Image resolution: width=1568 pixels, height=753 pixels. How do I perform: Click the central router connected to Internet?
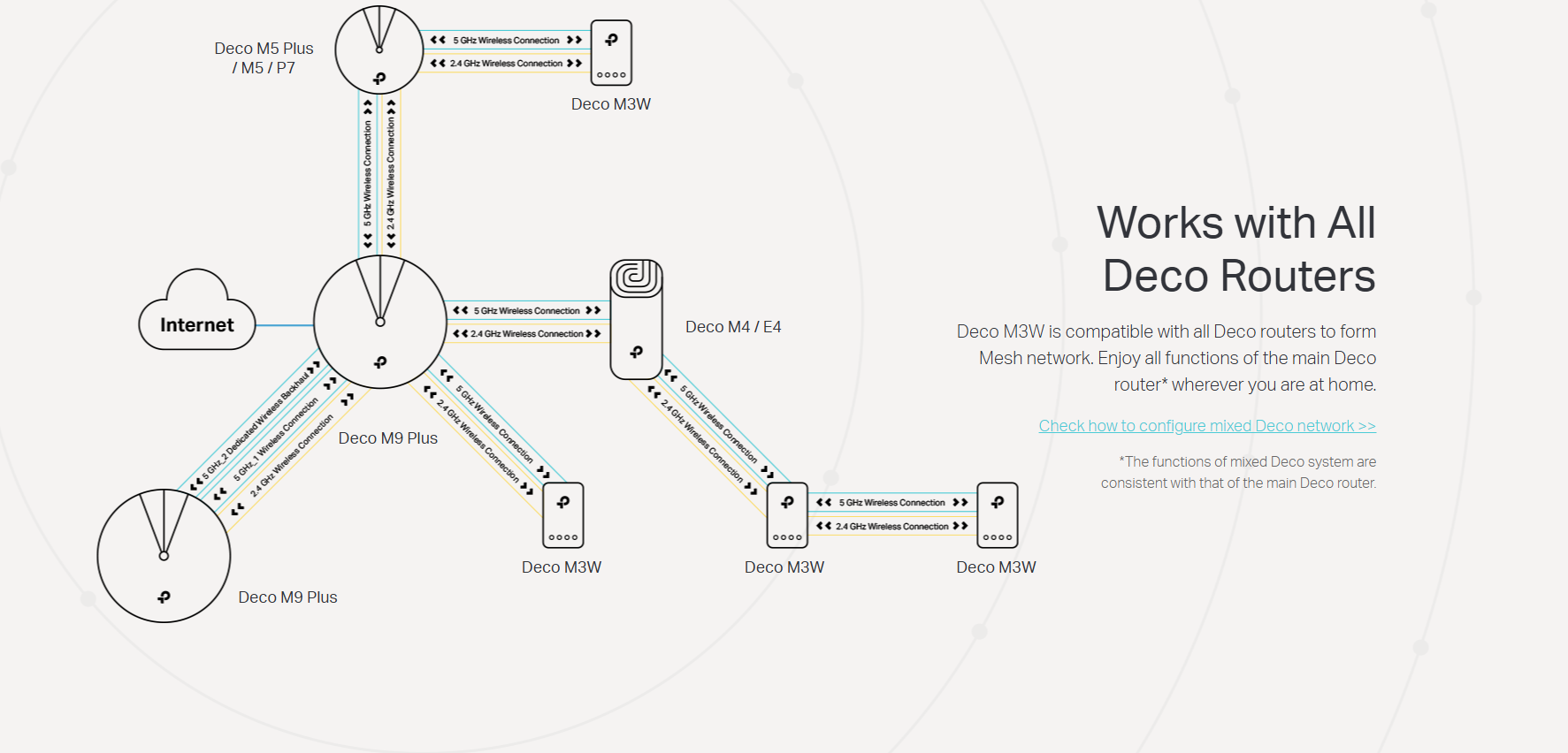coord(379,323)
